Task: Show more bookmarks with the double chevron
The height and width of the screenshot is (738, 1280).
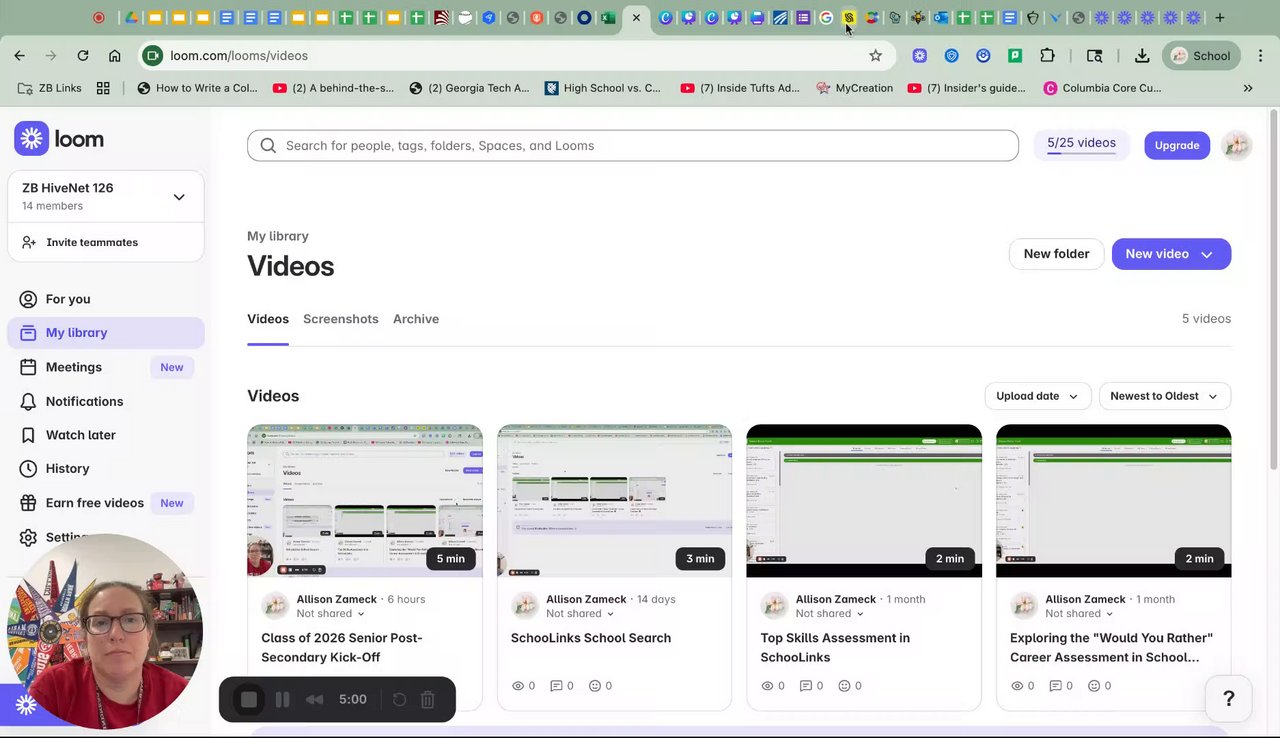Action: tap(1248, 88)
